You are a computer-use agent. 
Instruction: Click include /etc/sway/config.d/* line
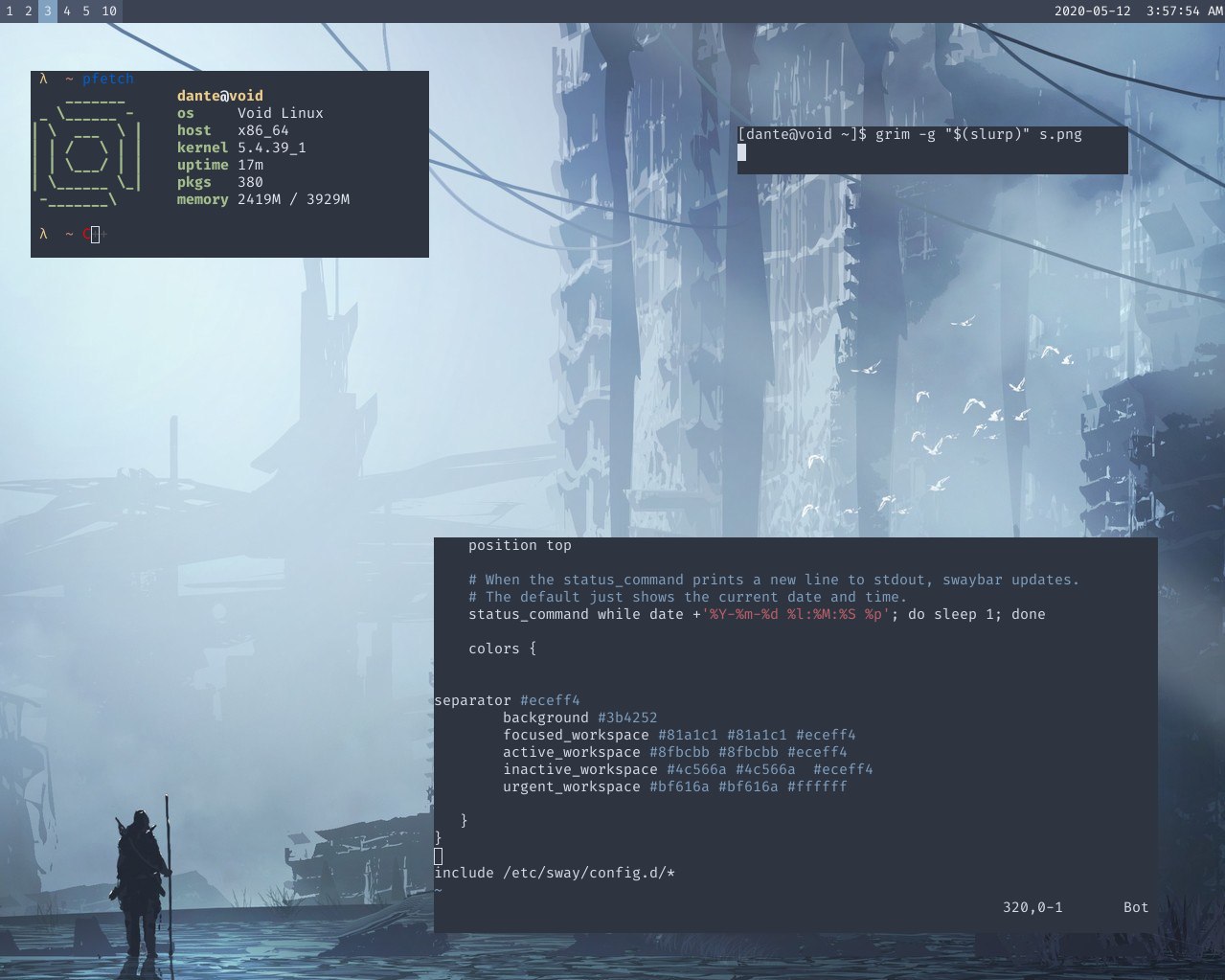pos(555,873)
